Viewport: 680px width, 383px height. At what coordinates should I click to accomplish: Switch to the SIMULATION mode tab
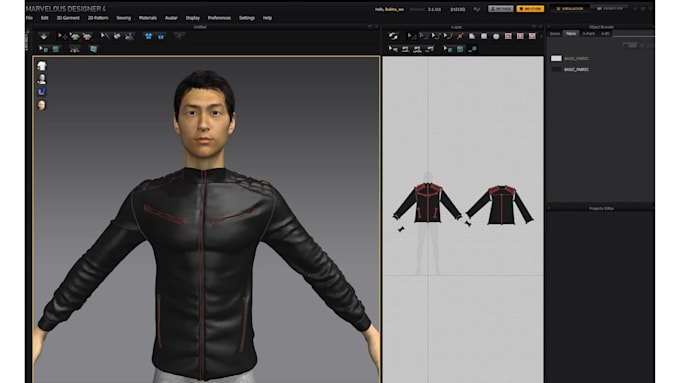(570, 9)
